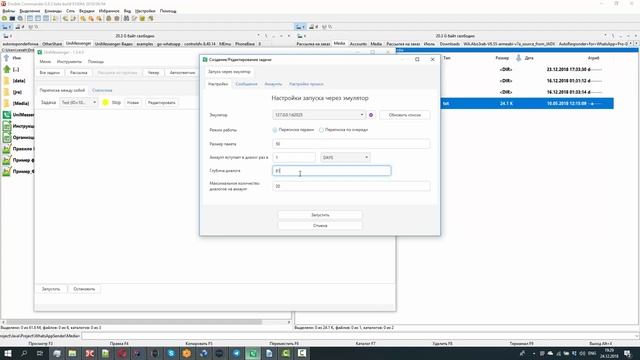Image resolution: width=640 pixels, height=360 pixels.
Task: Click into the 'Размер пакета' input field
Action: 351,144
